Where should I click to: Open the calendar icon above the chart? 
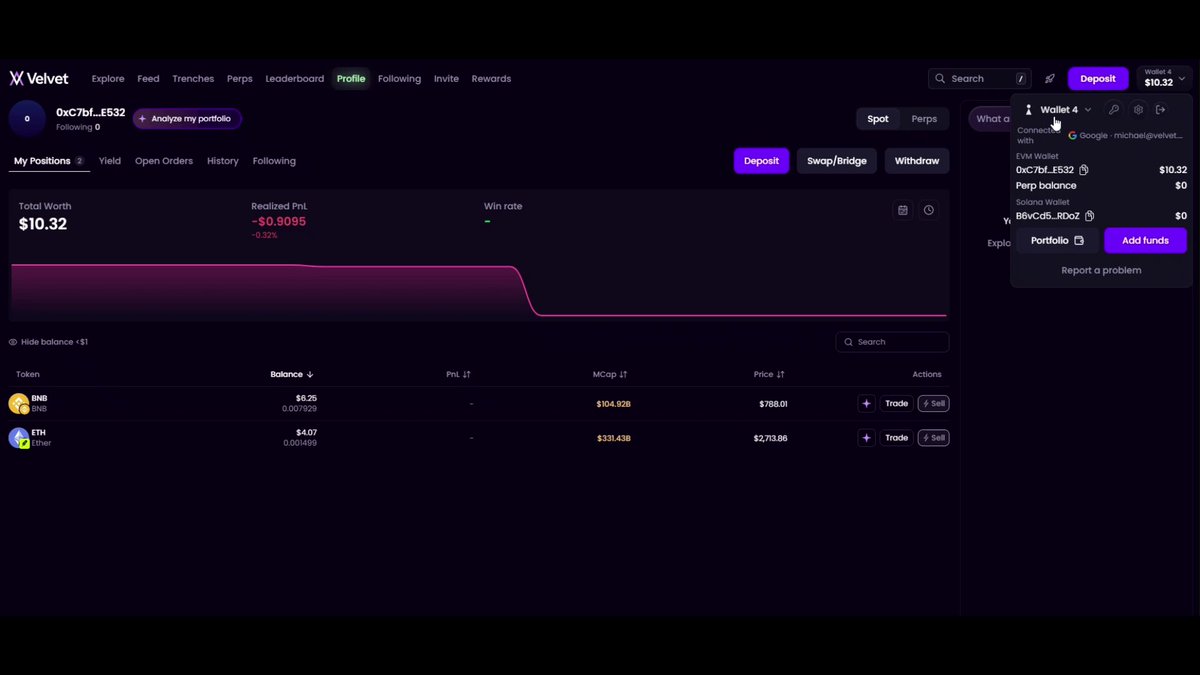[903, 210]
